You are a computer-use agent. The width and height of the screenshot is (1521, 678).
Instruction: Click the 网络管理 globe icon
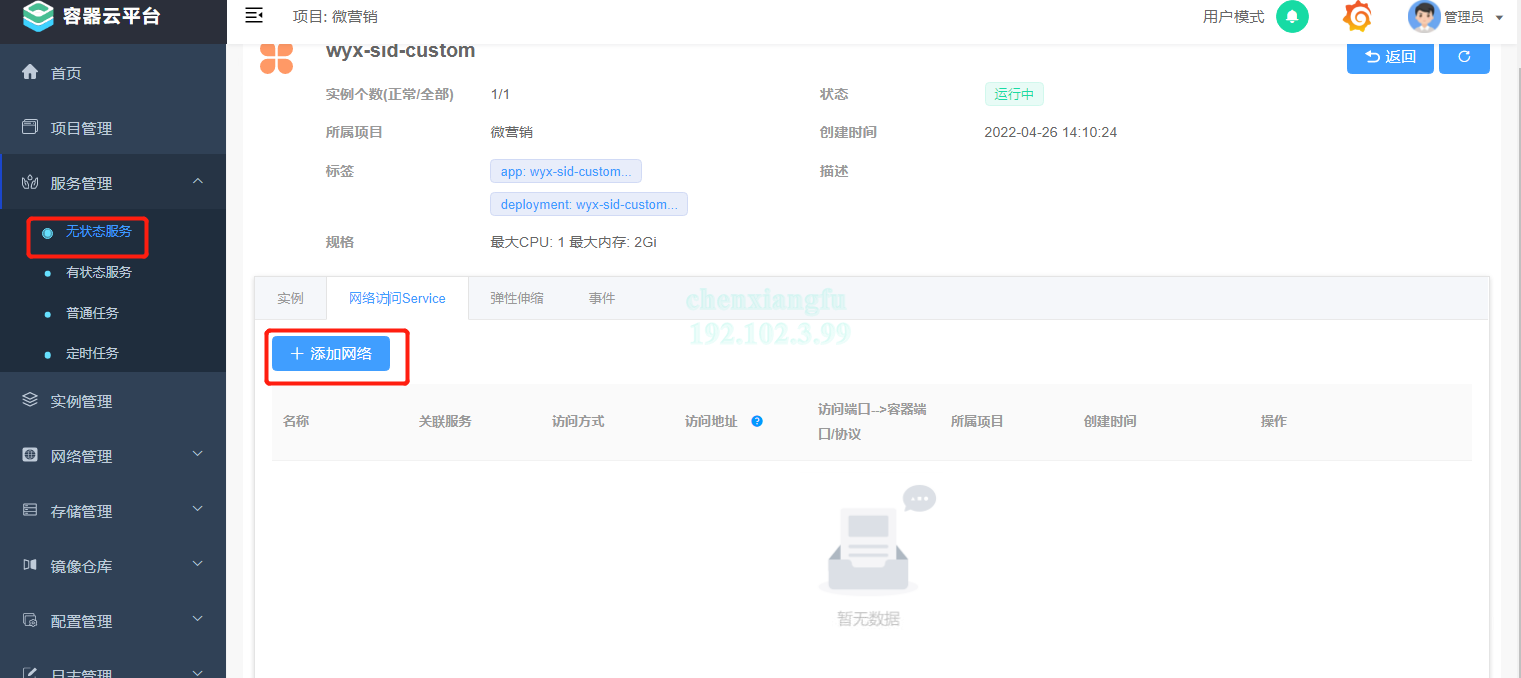(30, 455)
